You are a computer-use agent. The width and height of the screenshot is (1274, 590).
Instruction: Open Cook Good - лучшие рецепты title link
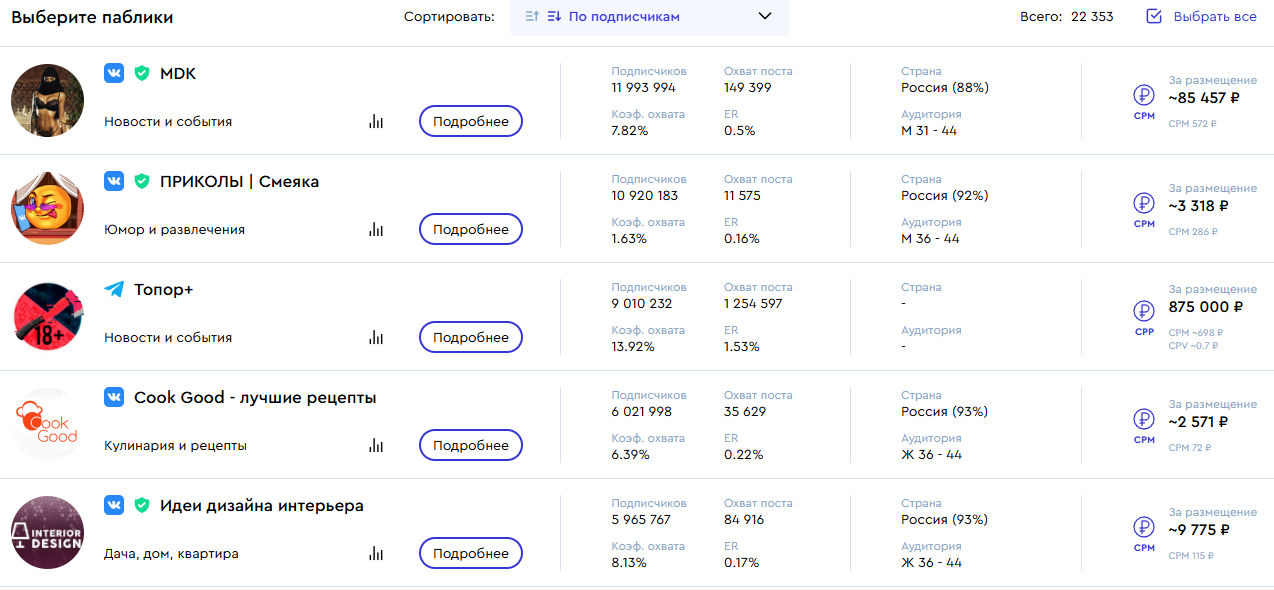(x=255, y=398)
